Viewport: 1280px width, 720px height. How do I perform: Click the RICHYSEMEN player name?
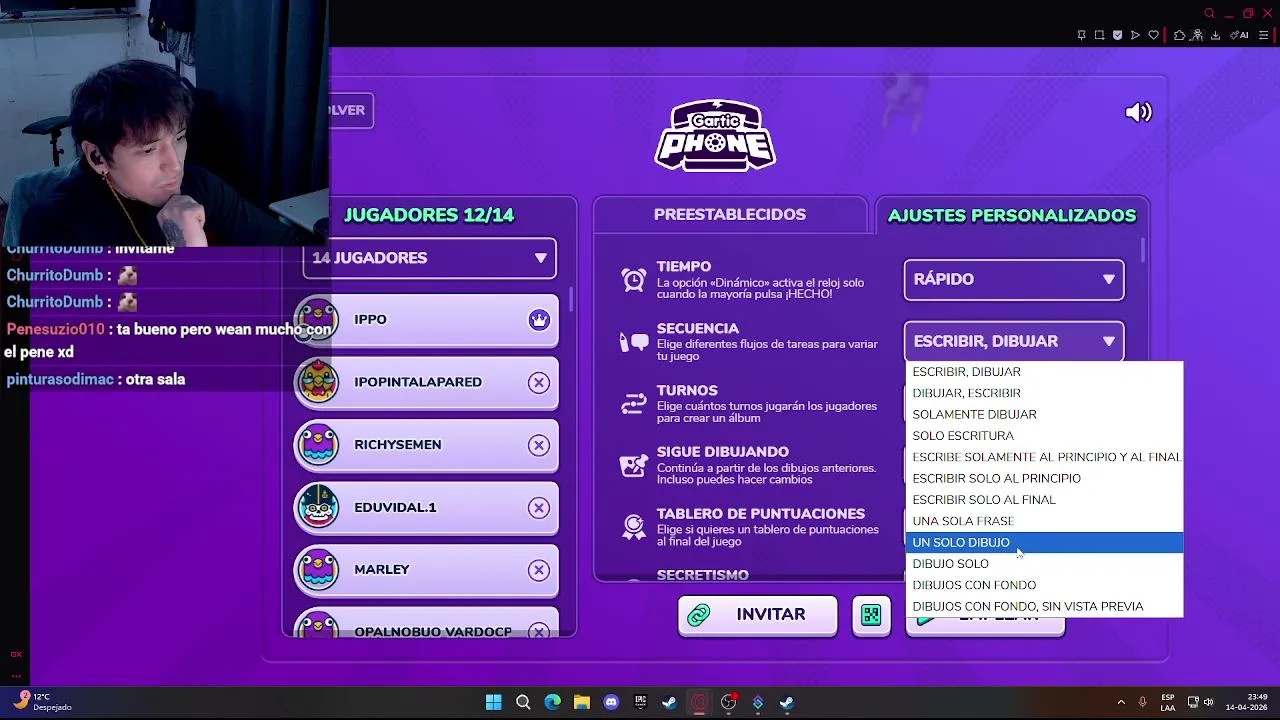click(397, 445)
